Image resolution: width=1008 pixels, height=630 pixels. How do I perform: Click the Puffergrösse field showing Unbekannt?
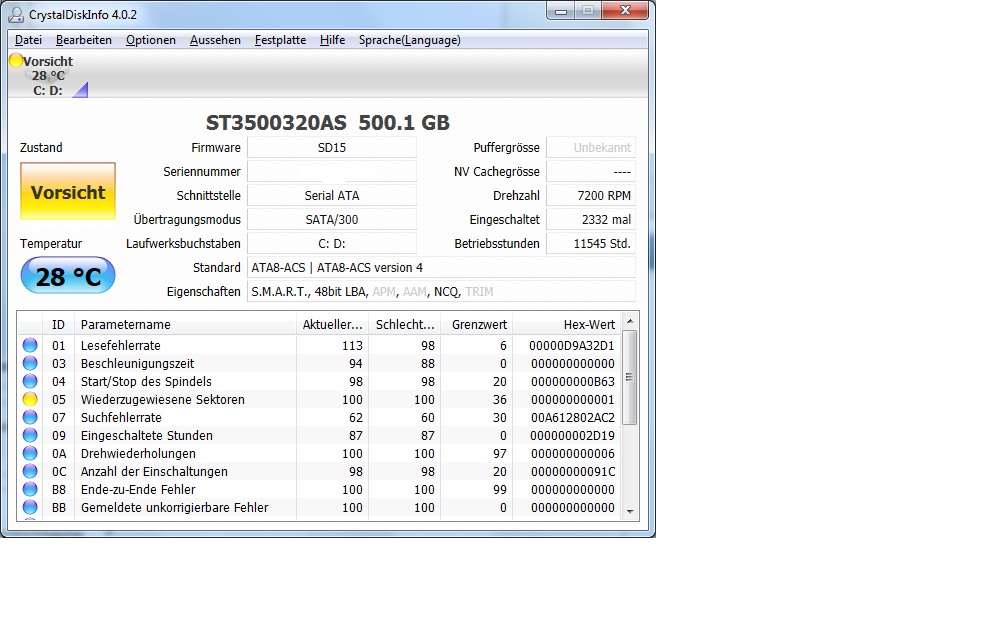(x=591, y=147)
